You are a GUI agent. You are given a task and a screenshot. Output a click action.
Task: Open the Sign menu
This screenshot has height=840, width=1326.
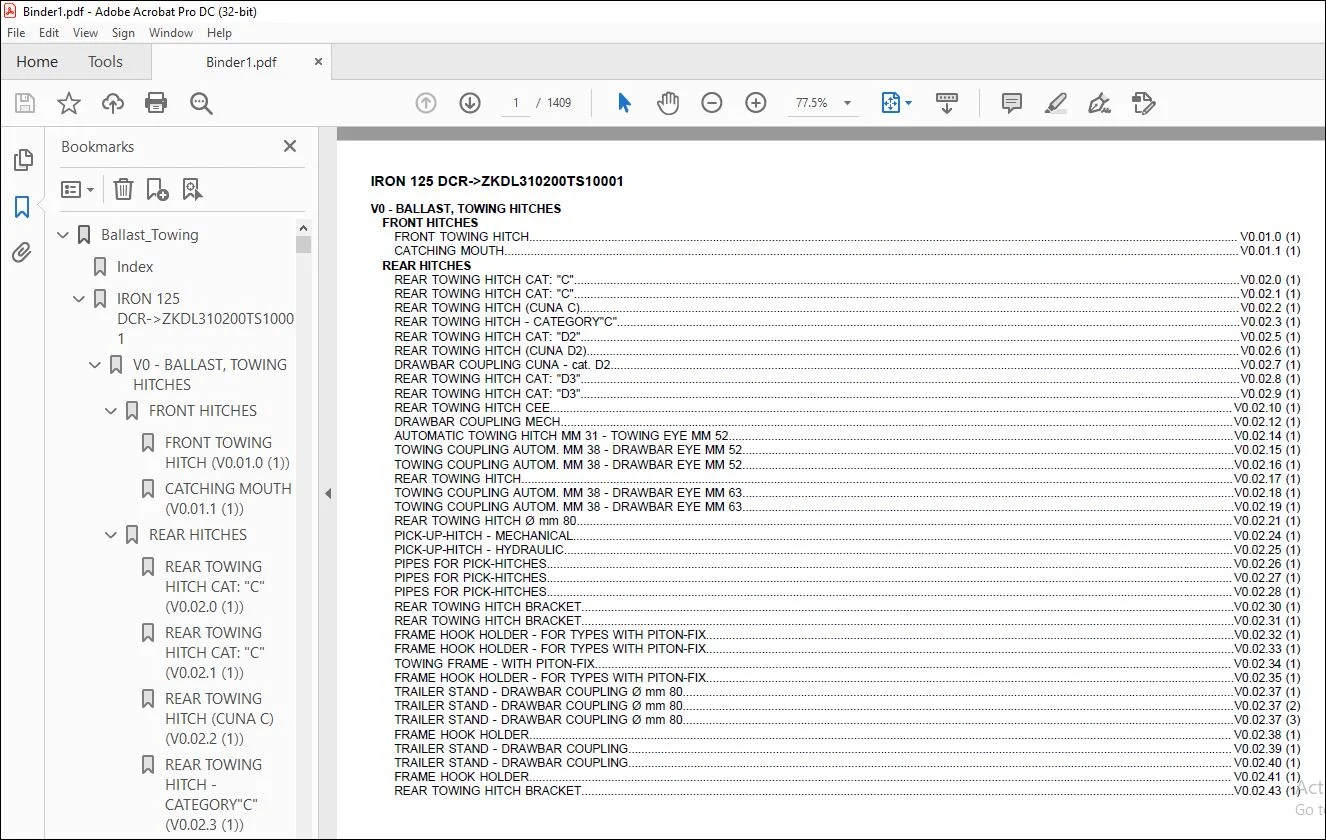click(x=123, y=33)
